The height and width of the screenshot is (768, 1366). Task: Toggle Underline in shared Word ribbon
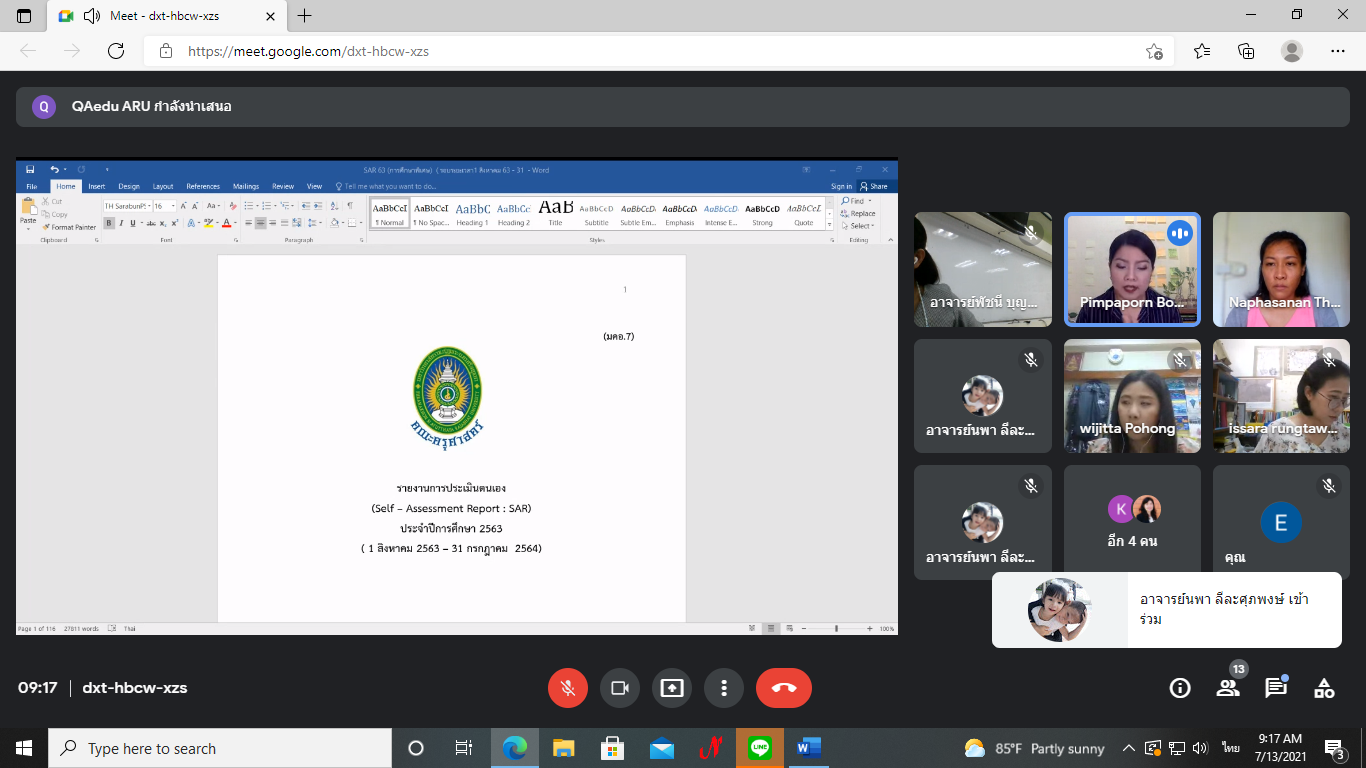(132, 223)
